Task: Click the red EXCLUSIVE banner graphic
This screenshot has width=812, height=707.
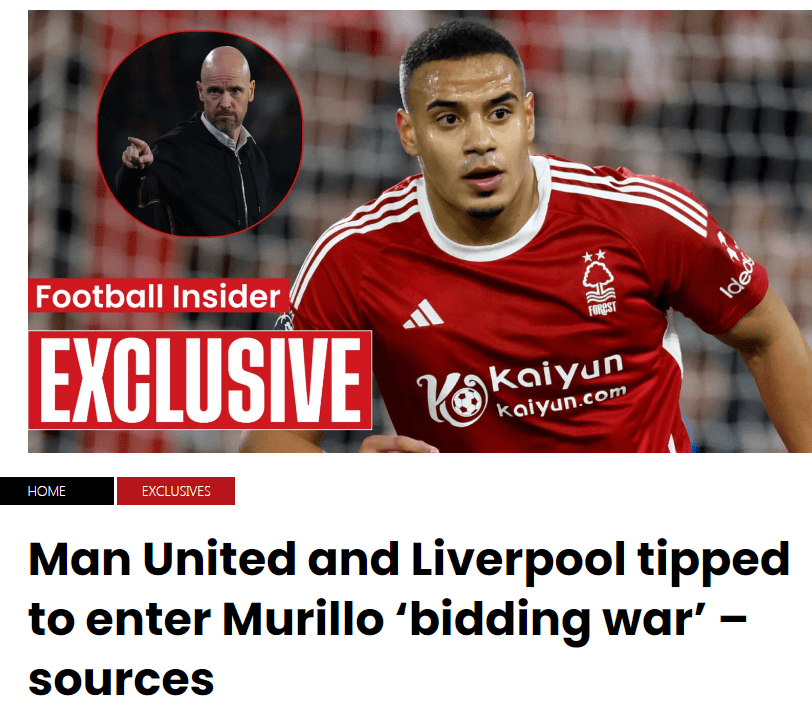Action: pos(200,380)
